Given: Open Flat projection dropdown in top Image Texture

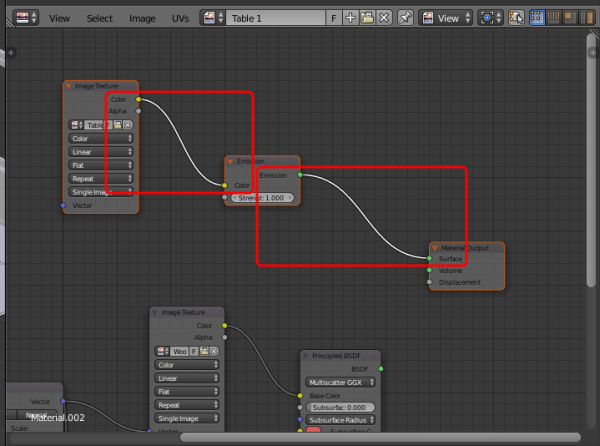Looking at the screenshot, I should pos(101,165).
